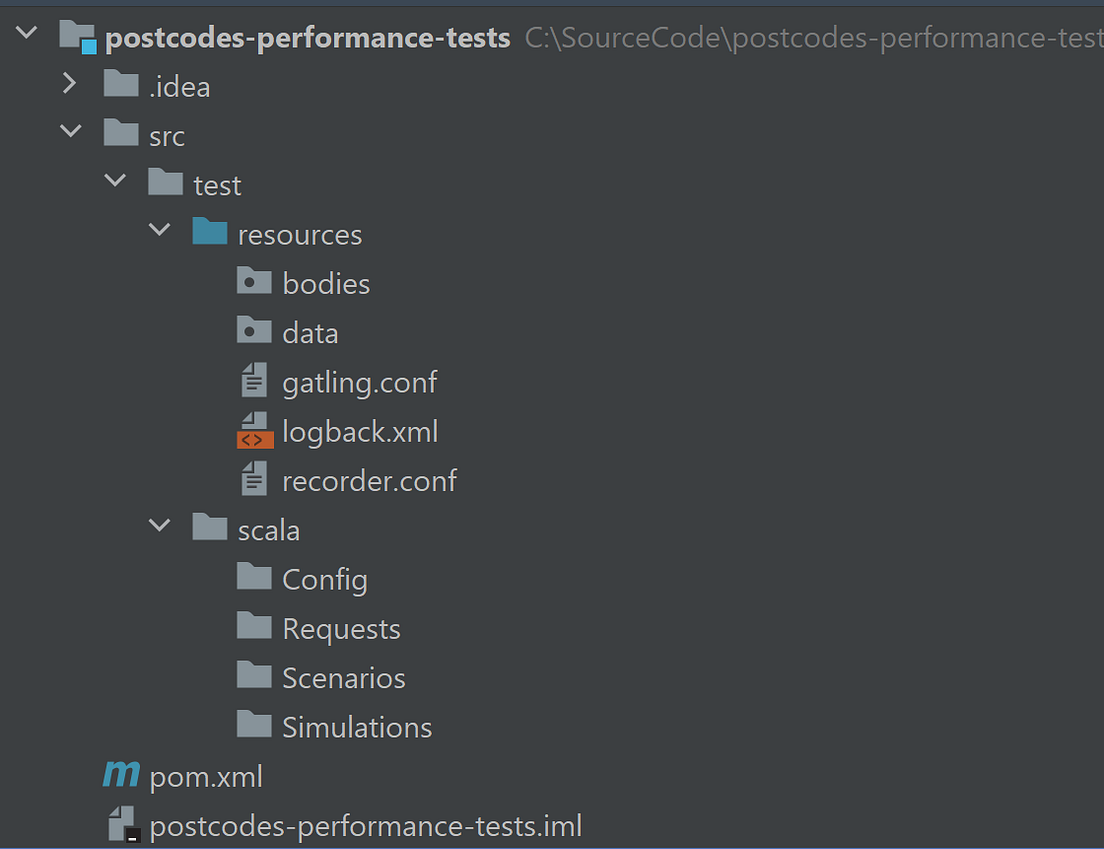
Task: Select the Config folder
Action: point(325,578)
